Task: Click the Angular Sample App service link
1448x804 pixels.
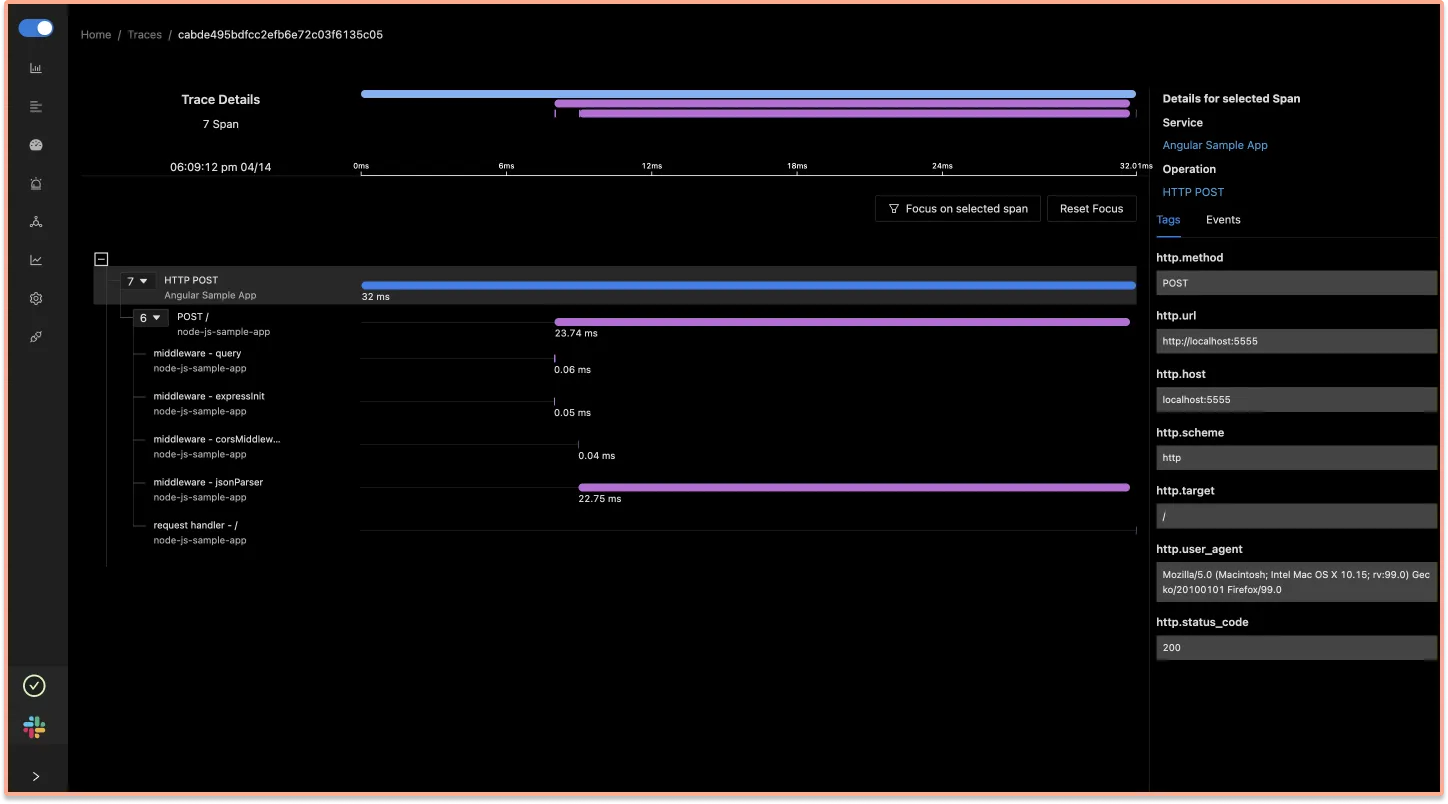Action: [x=1215, y=145]
